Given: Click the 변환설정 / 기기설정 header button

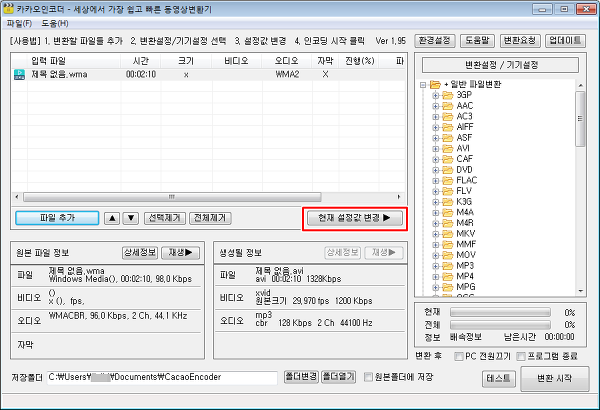Looking at the screenshot, I should point(500,65).
